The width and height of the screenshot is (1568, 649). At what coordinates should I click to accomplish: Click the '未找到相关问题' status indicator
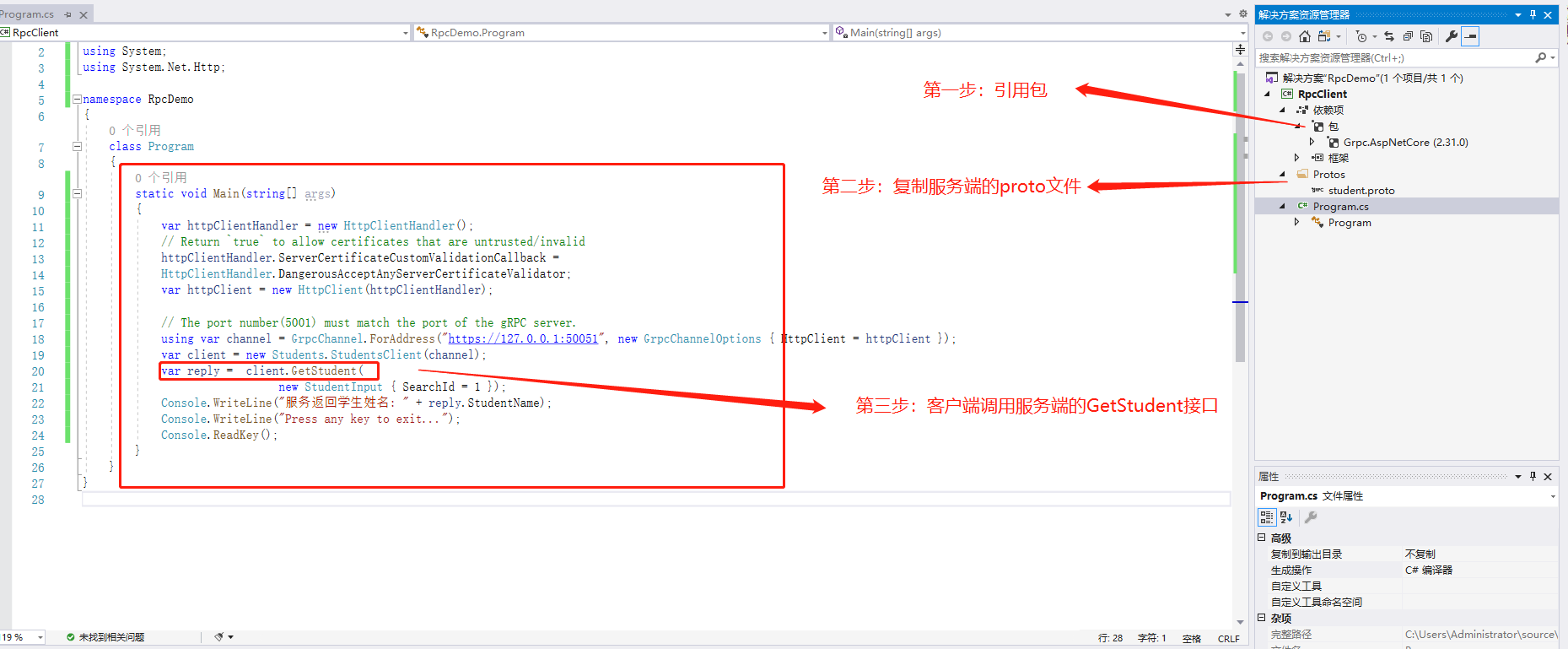click(x=105, y=637)
